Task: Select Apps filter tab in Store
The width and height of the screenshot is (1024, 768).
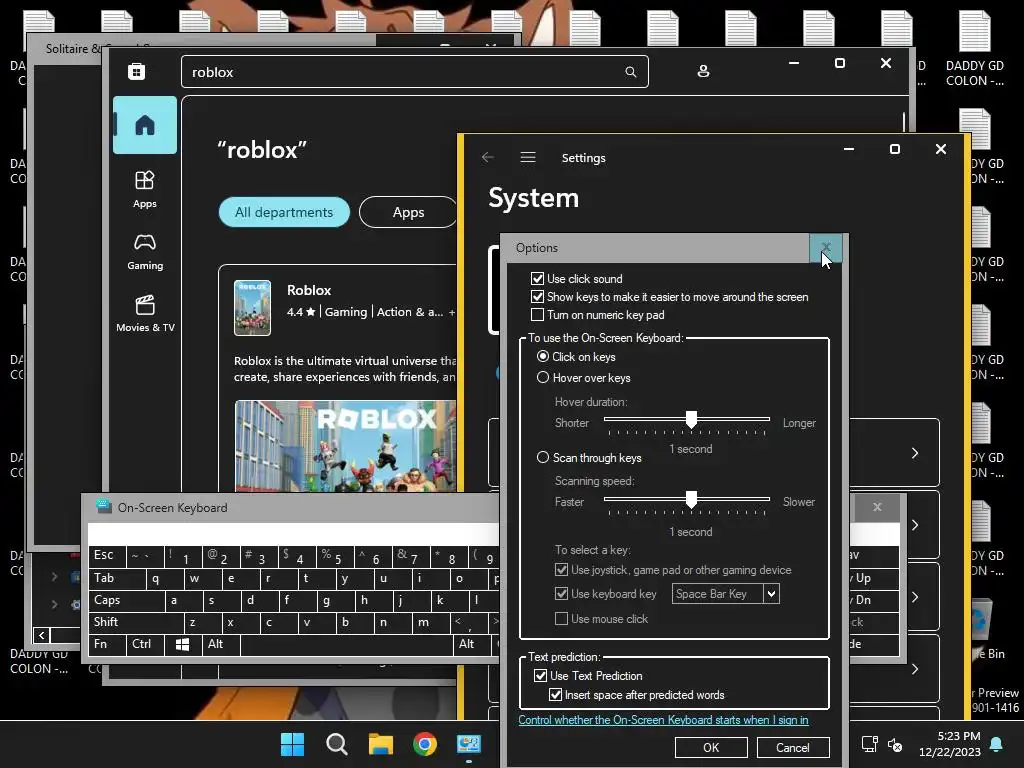Action: [408, 212]
